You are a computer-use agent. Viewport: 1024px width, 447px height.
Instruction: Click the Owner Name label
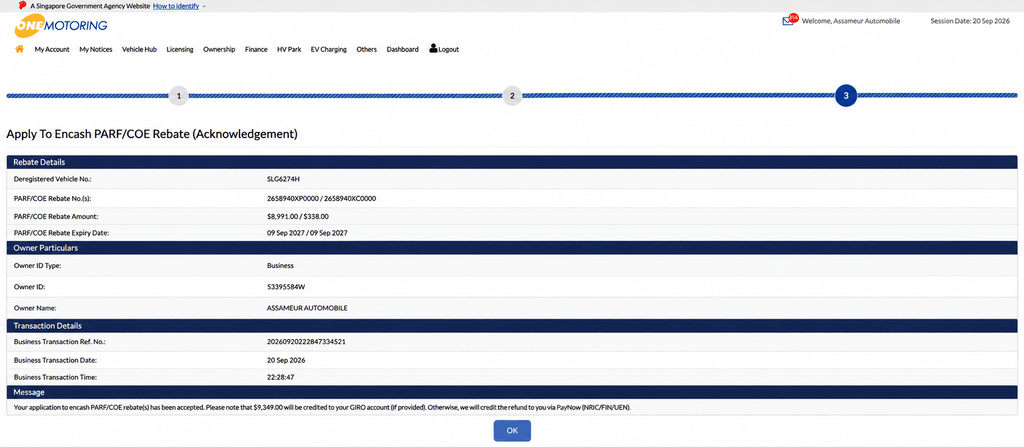(x=33, y=308)
